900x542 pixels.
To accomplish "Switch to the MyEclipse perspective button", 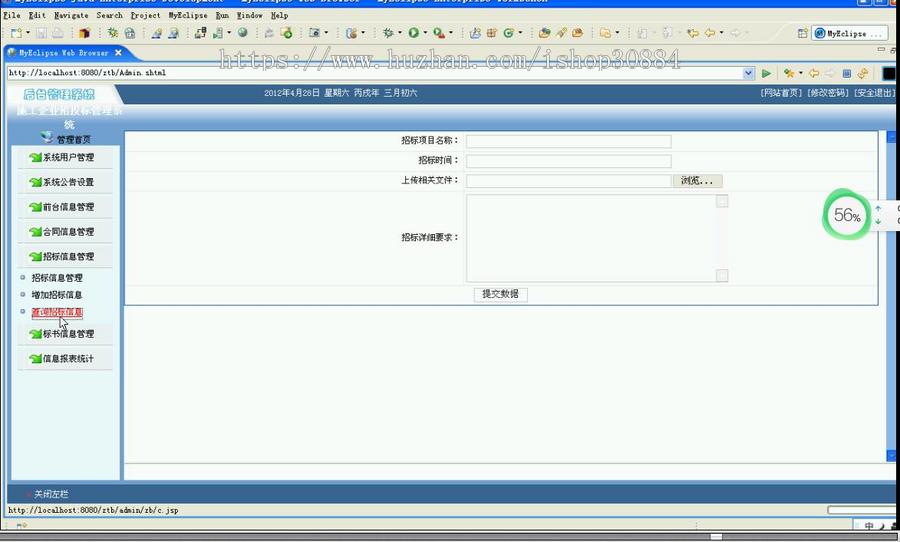I will (848, 33).
